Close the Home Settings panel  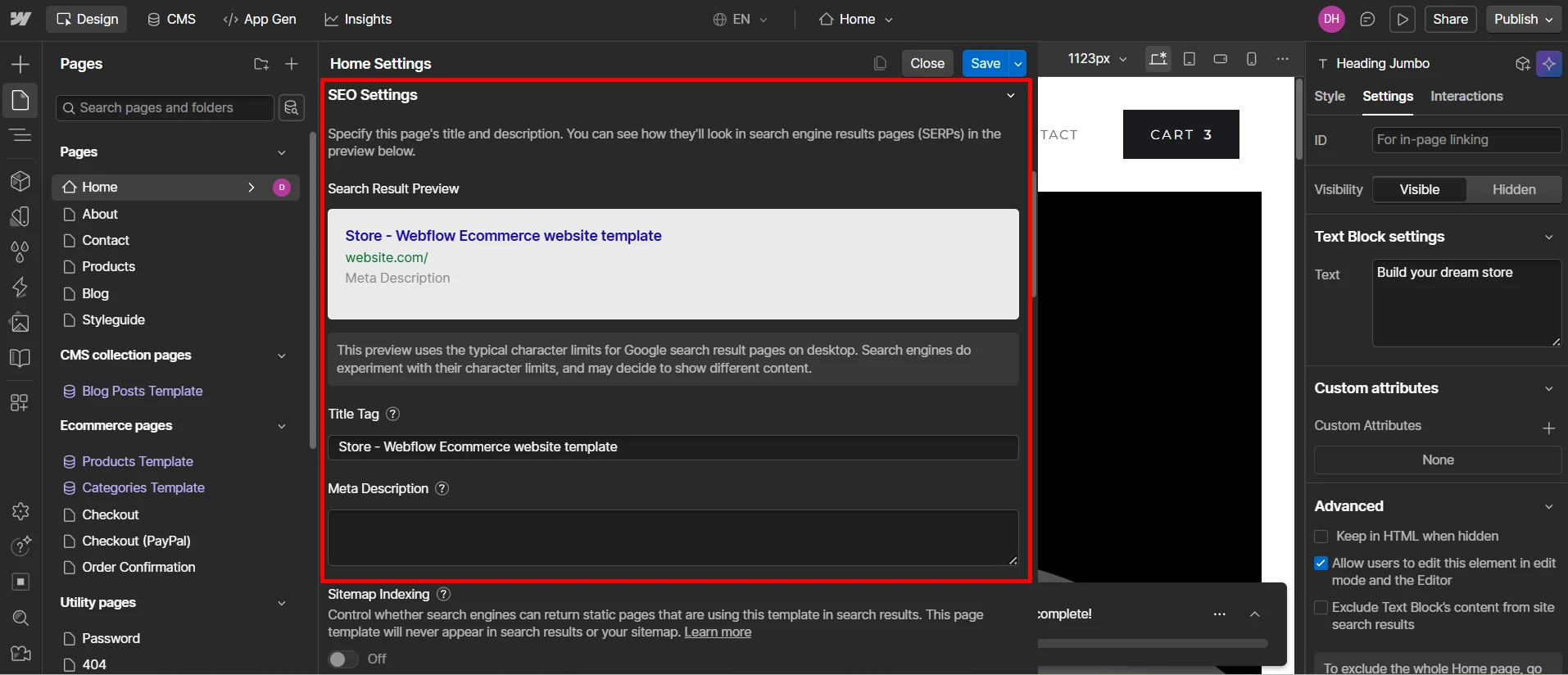(927, 63)
